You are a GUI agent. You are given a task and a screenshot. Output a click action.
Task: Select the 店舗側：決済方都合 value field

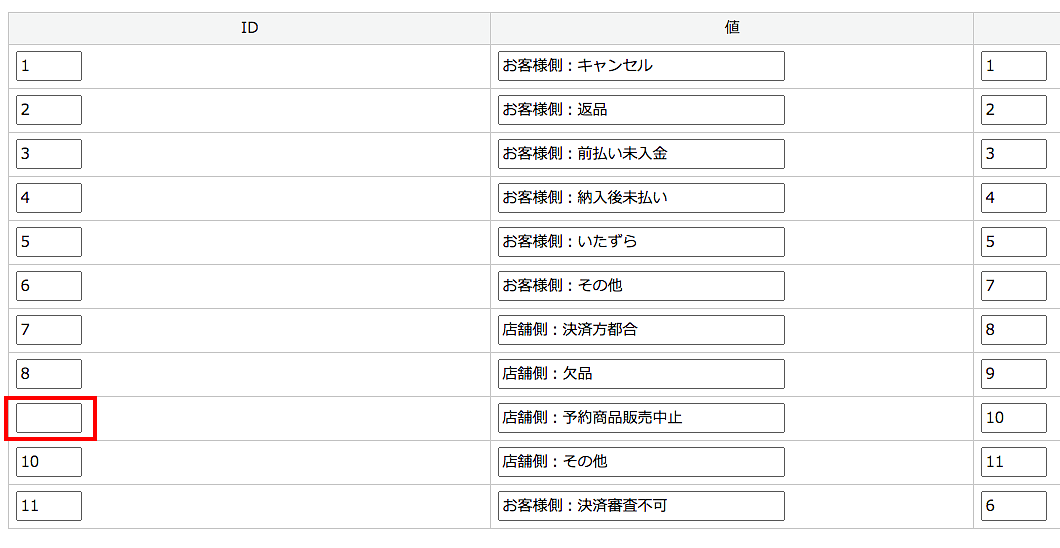pyautogui.click(x=641, y=330)
